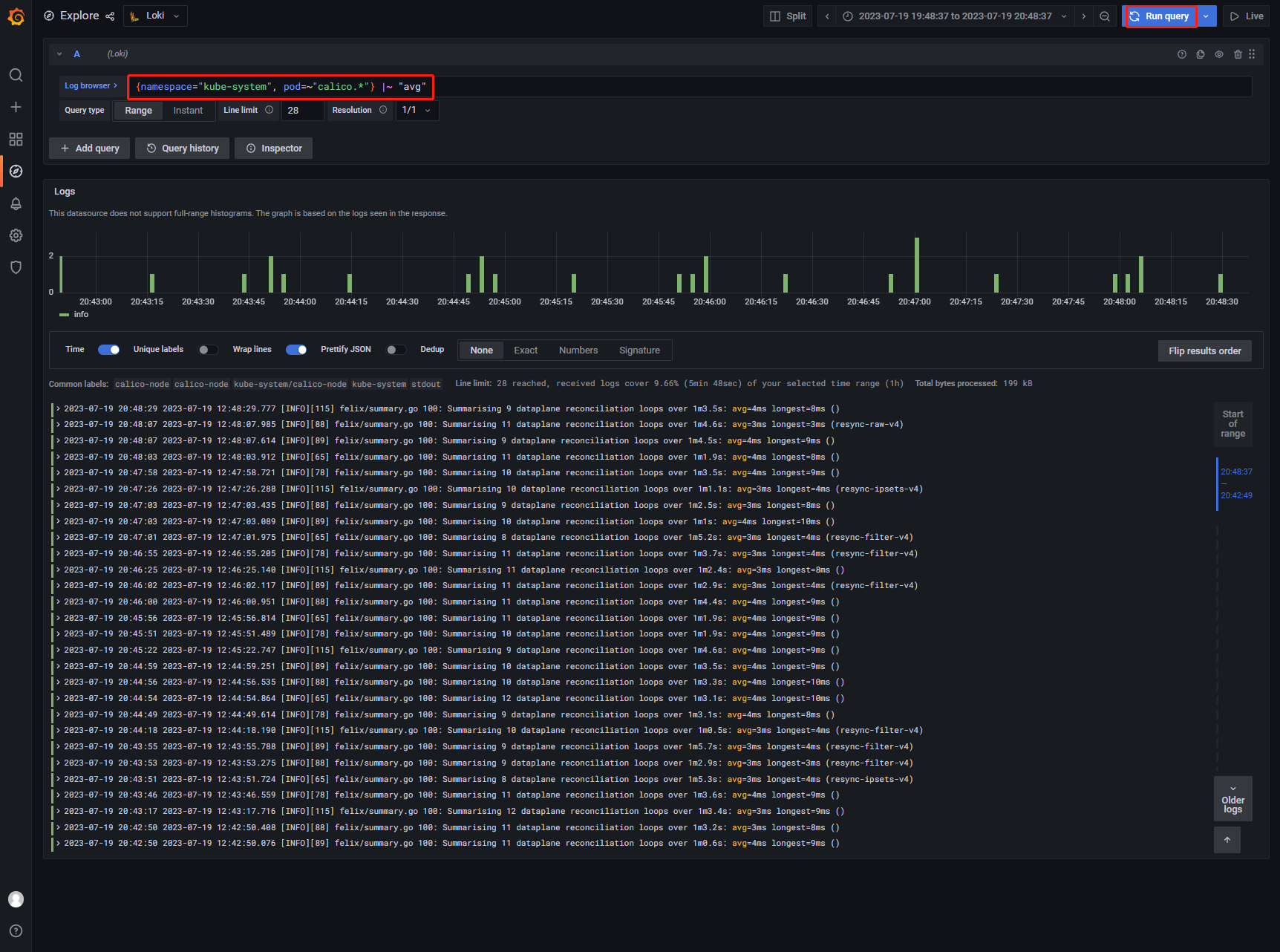Image resolution: width=1280 pixels, height=952 pixels.
Task: Open the time range picker
Action: coord(956,16)
